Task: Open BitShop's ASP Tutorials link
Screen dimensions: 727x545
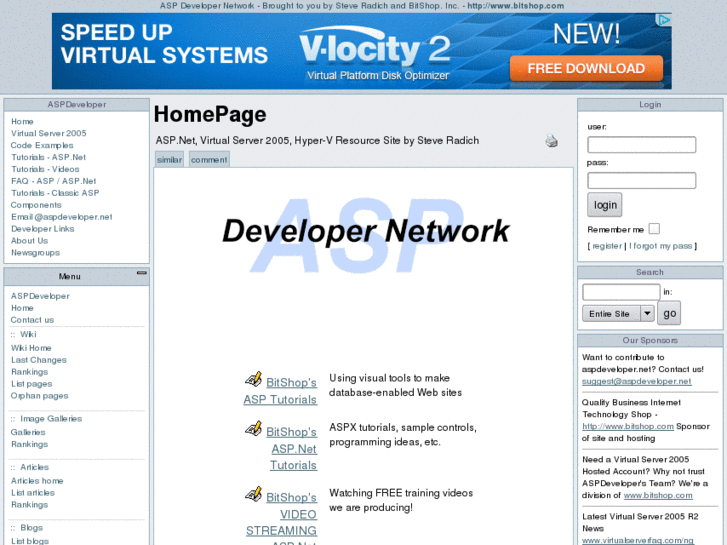Action: coord(281,391)
